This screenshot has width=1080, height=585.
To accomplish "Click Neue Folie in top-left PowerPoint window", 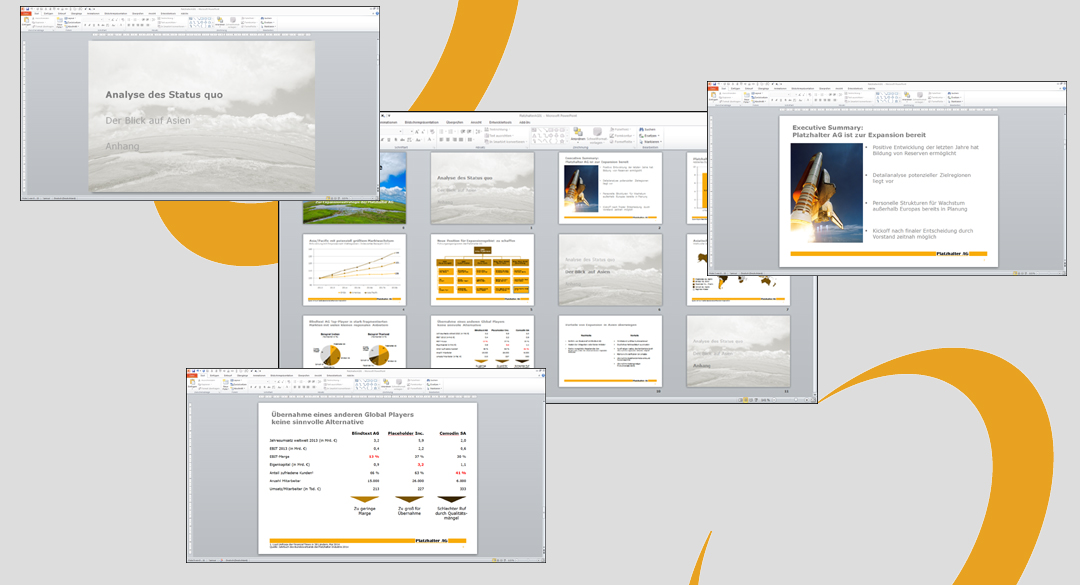I will pos(59,22).
